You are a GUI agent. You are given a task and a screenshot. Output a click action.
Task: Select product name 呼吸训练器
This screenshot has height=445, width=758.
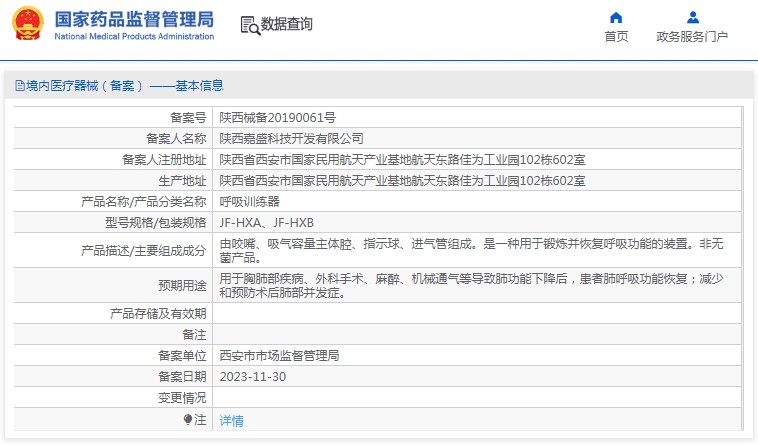[x=249, y=201]
